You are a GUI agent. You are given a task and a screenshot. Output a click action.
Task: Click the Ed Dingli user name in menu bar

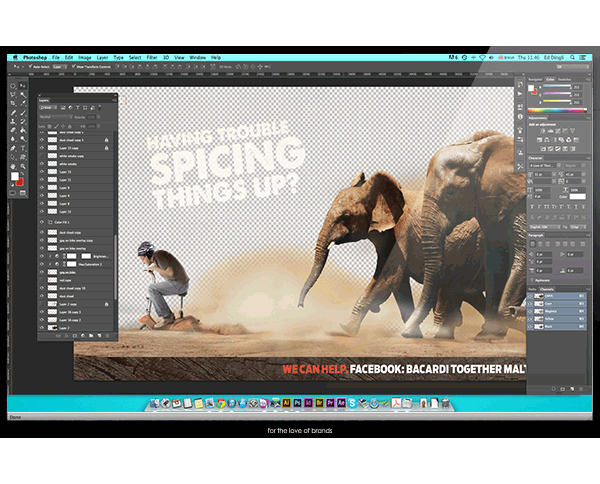pos(554,57)
